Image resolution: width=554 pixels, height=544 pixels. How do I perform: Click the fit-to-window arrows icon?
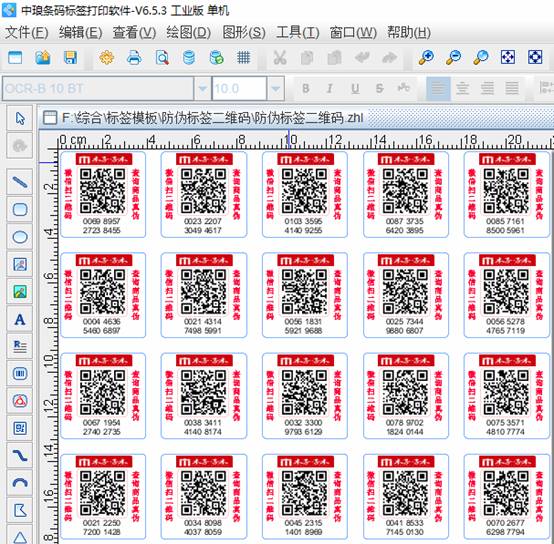click(x=508, y=57)
